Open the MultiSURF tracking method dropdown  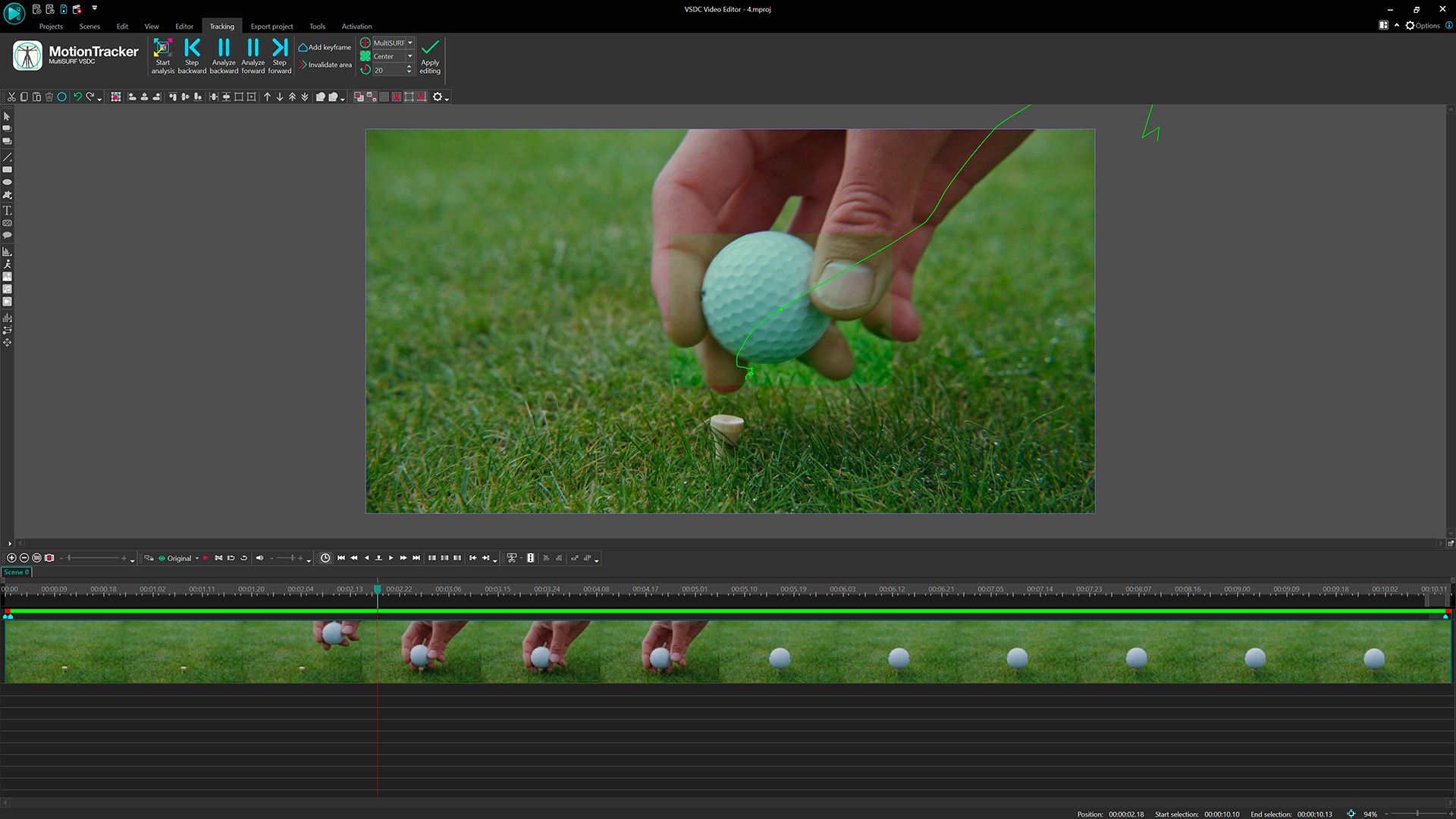tap(409, 43)
